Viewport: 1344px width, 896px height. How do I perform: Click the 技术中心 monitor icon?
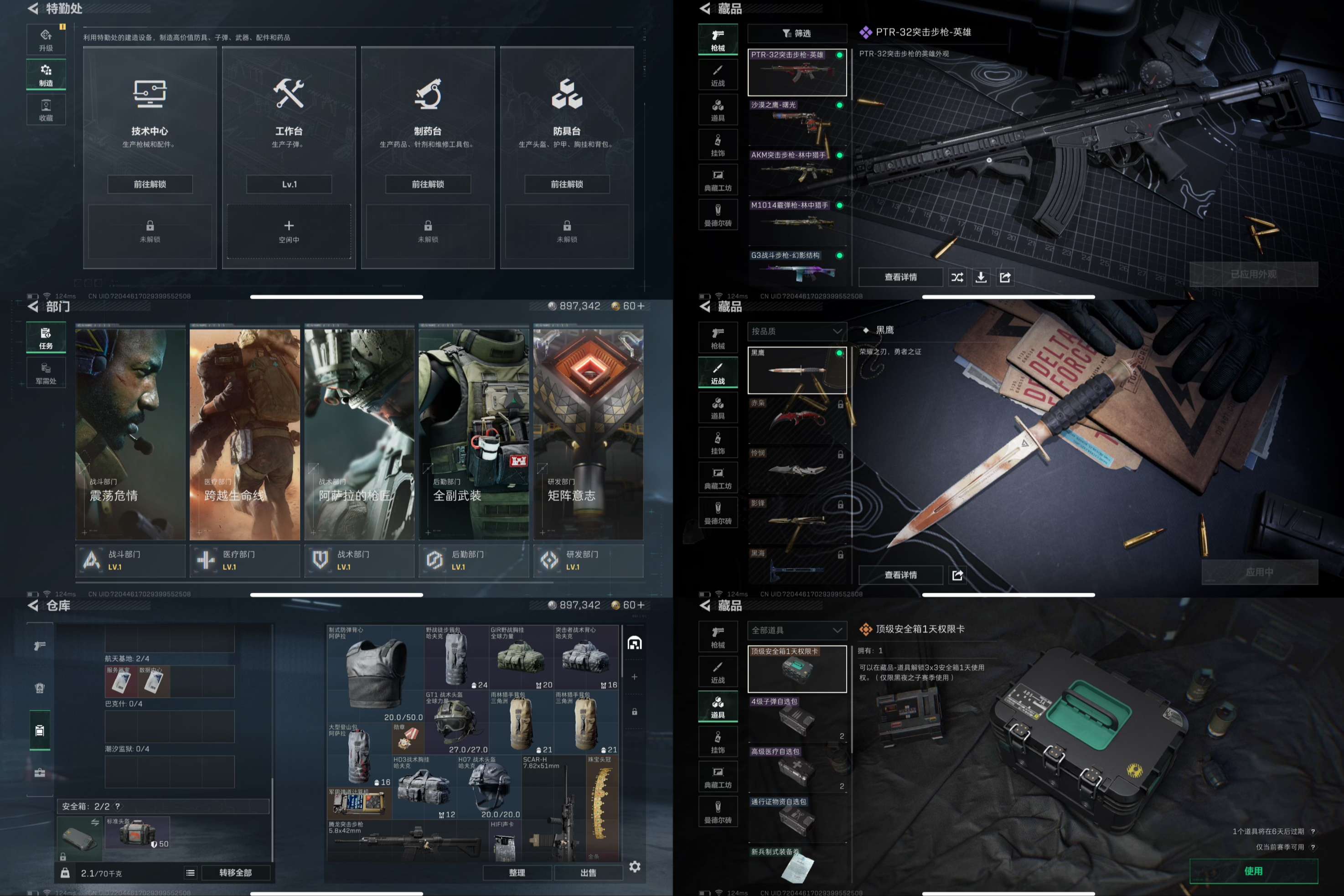[x=150, y=94]
